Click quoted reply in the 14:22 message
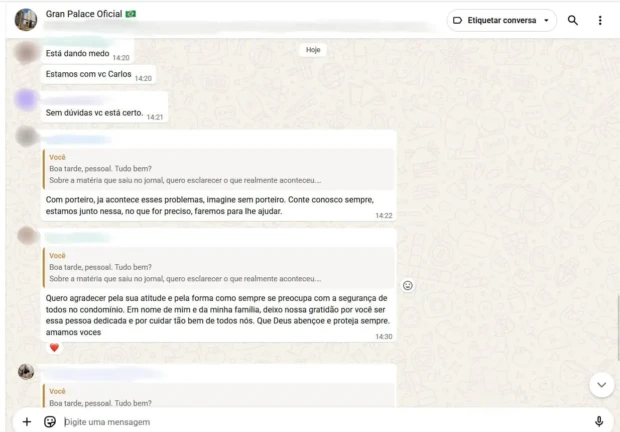 (x=218, y=170)
